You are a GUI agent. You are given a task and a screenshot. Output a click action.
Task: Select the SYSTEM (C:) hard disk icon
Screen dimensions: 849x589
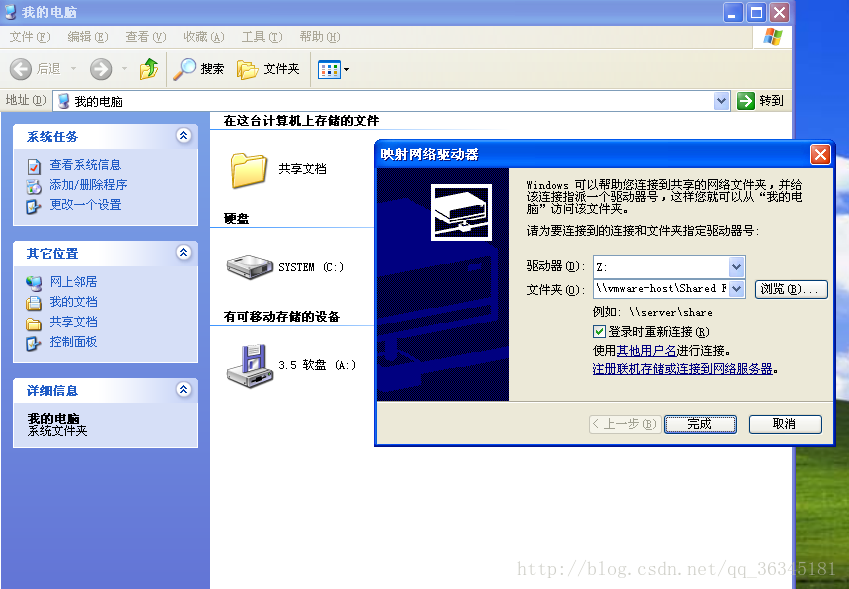[x=250, y=267]
